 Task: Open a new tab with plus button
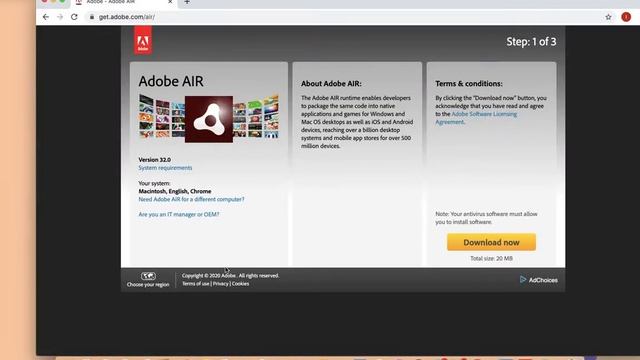point(187,2)
